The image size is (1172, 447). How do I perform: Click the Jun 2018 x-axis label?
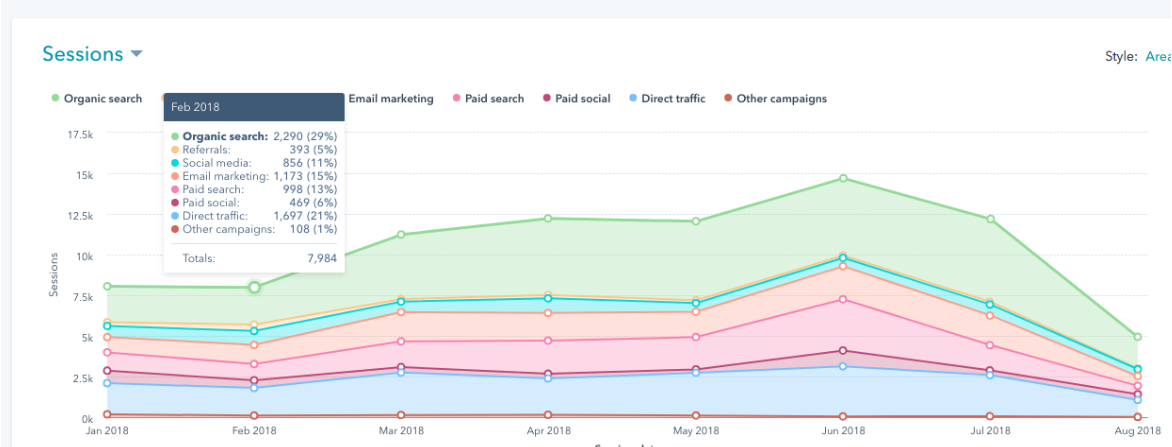pos(843,431)
